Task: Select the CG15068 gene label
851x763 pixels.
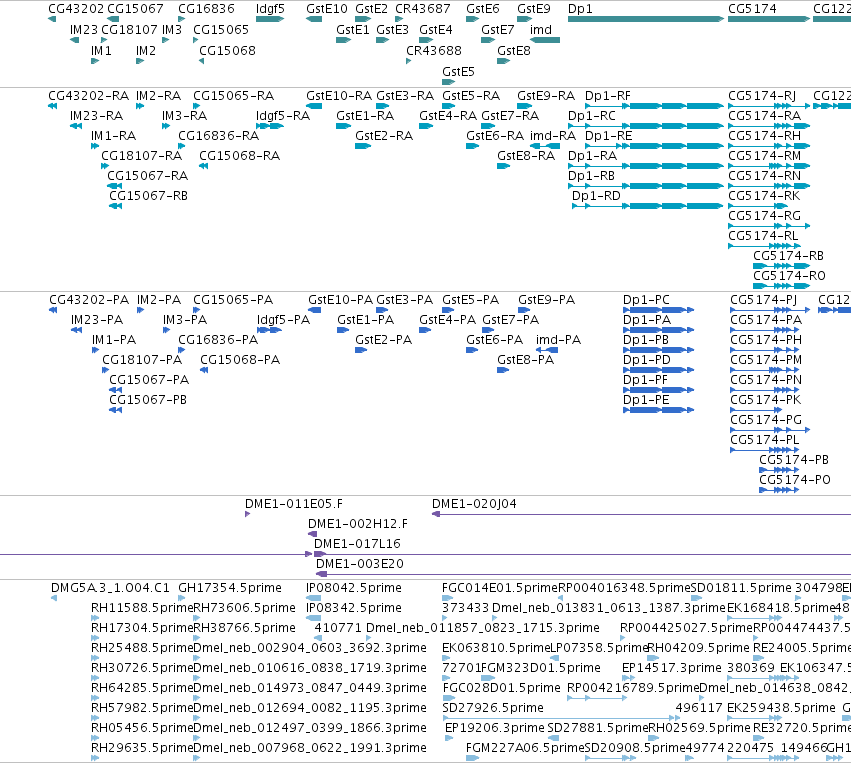Action: pos(227,50)
